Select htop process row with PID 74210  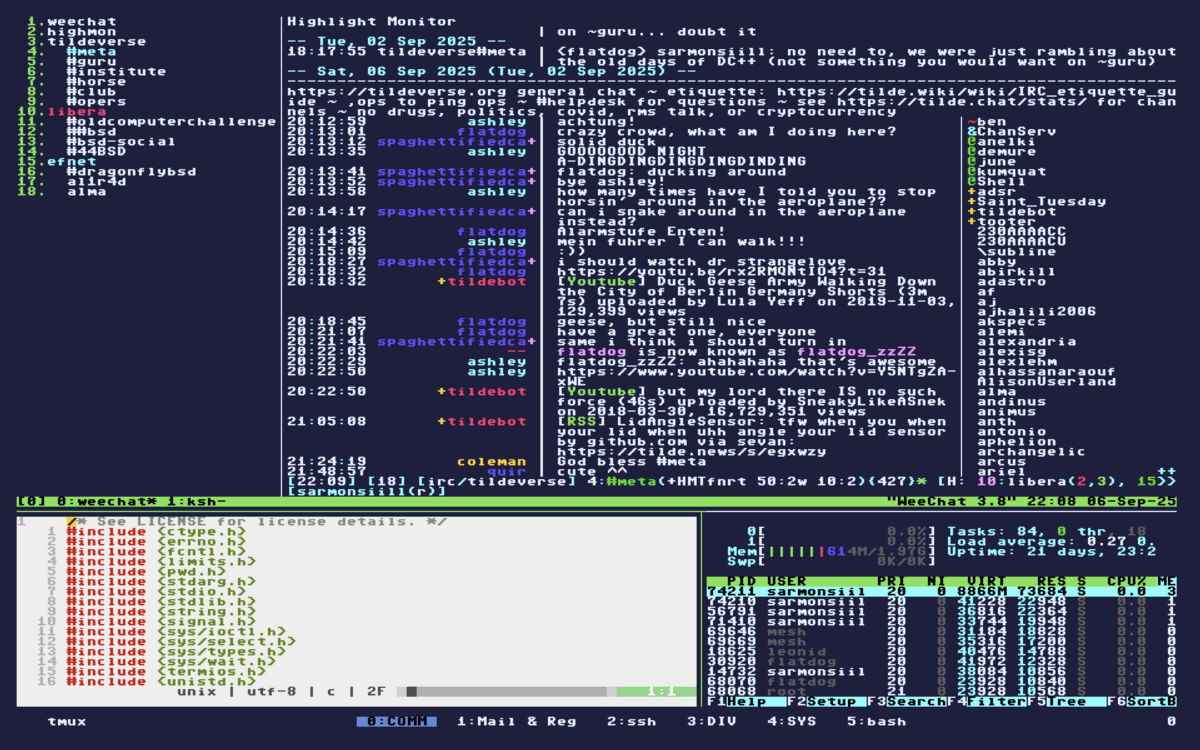[941, 601]
